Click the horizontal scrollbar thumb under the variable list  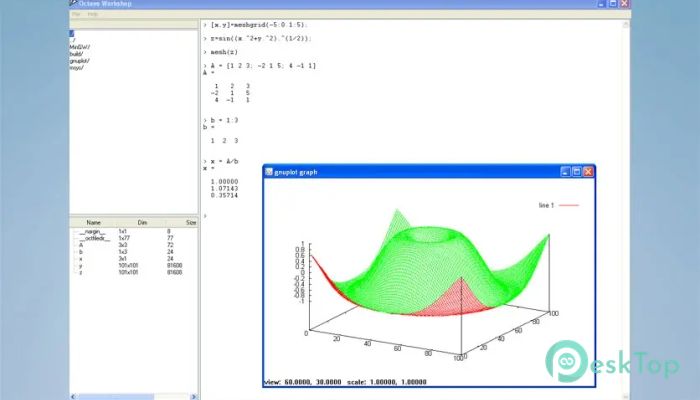115,396
